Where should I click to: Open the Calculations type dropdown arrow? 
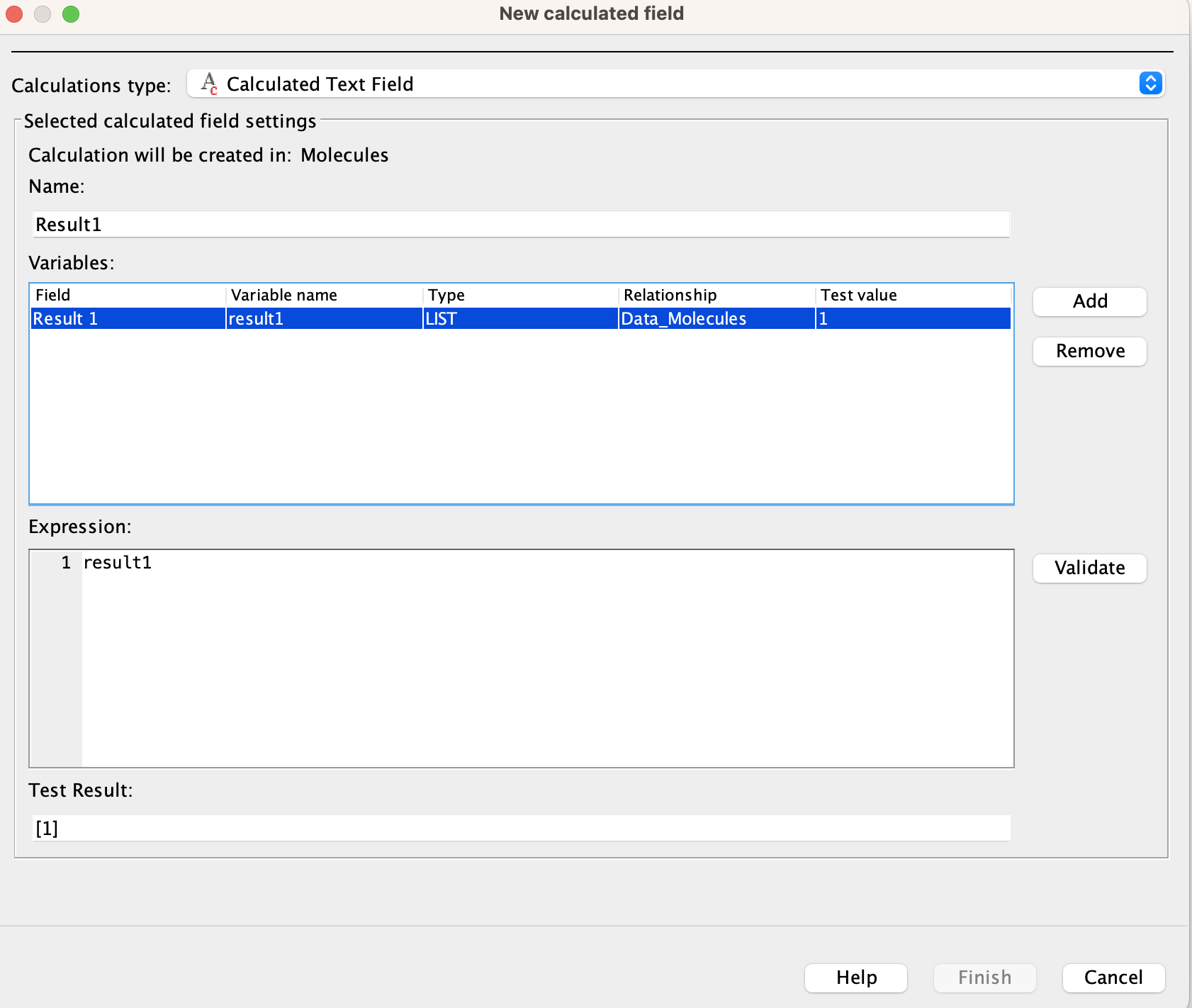tap(1150, 84)
